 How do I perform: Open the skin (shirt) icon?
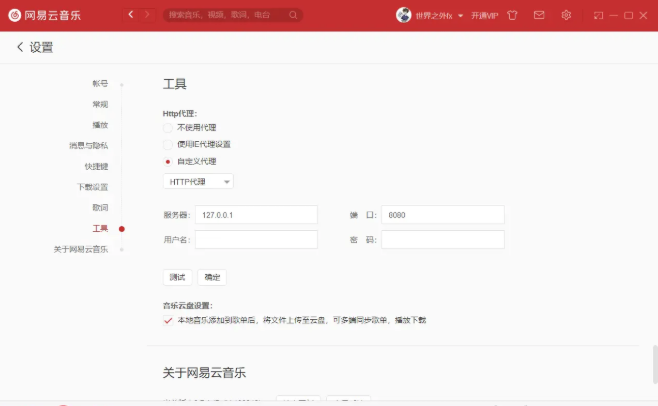[x=512, y=15]
